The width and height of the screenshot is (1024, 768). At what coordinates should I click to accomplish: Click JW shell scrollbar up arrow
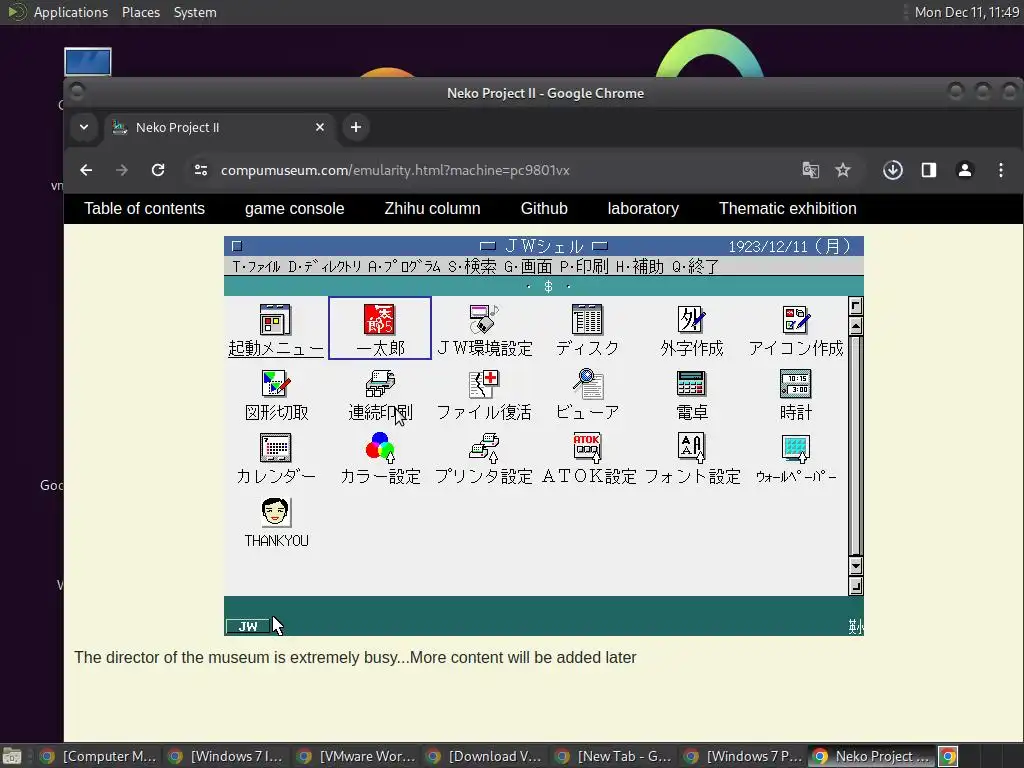tap(856, 325)
